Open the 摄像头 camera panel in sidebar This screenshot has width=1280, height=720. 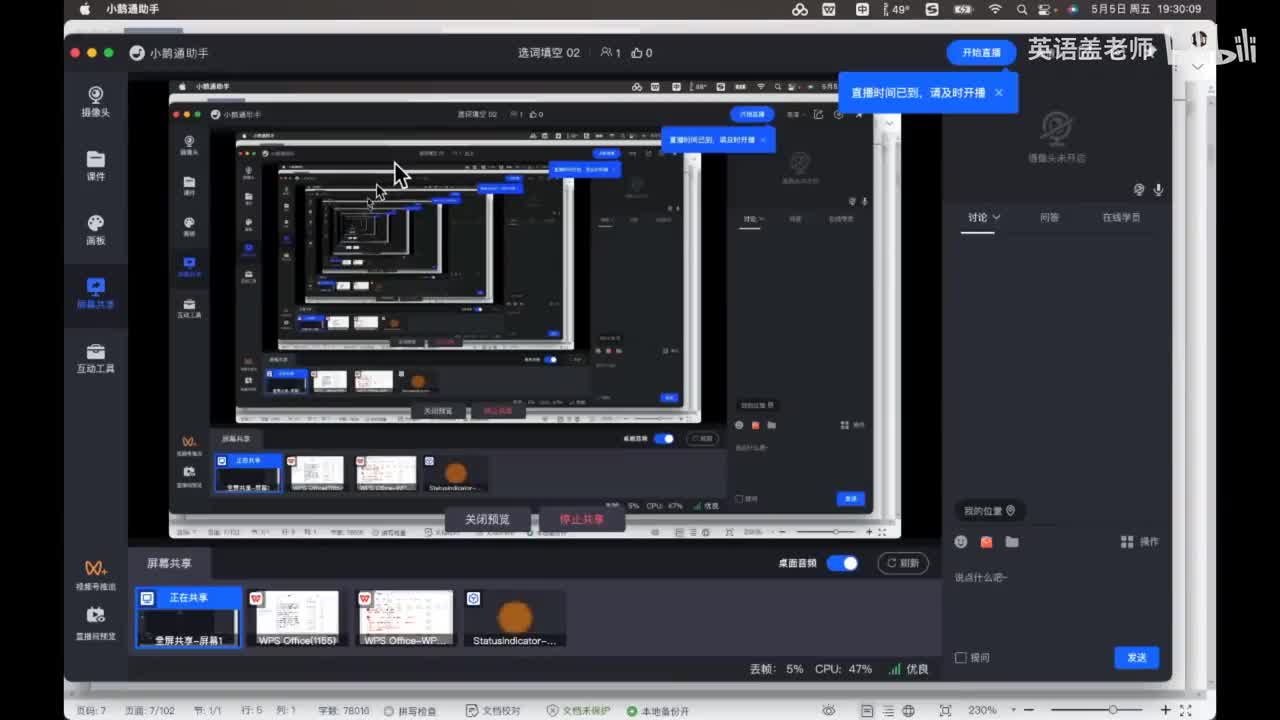click(x=96, y=102)
